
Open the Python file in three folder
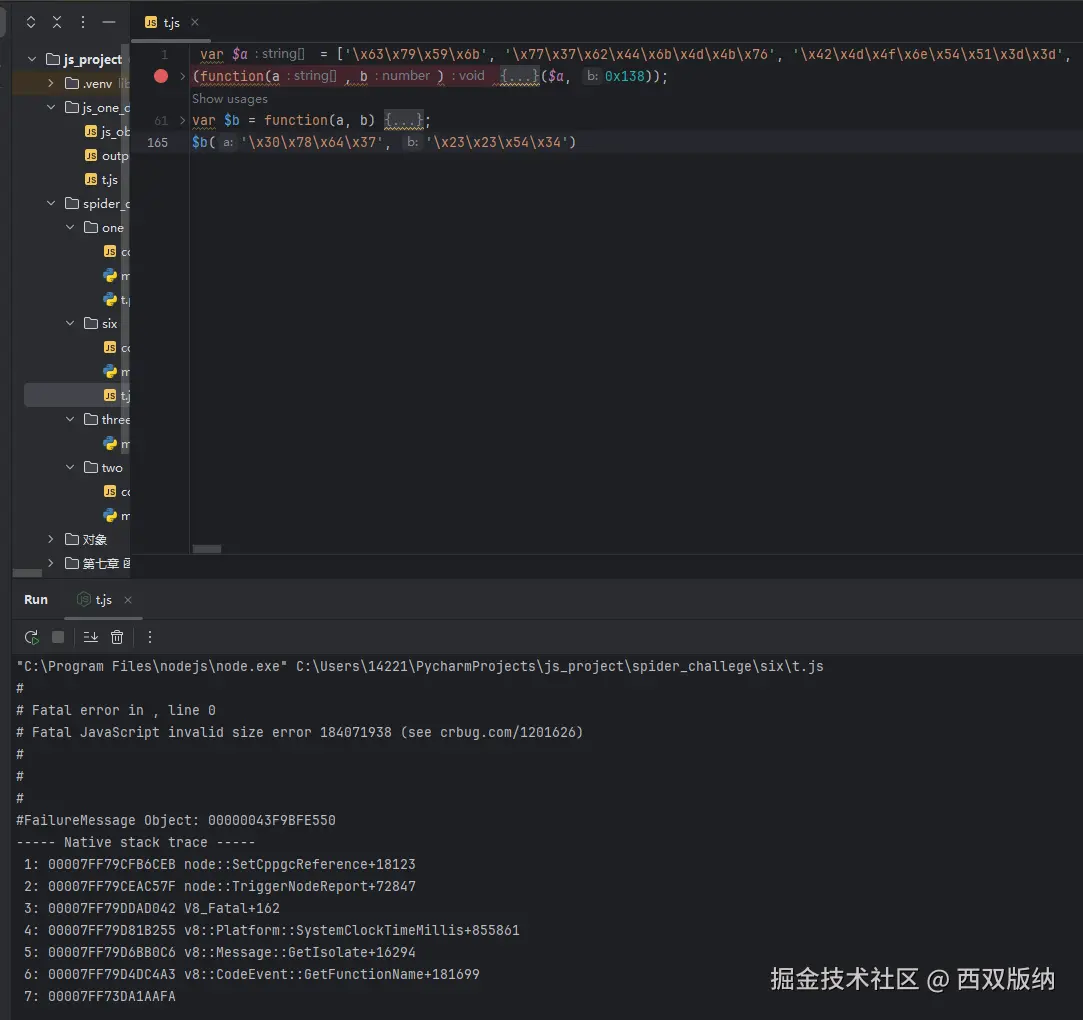[x=116, y=443]
